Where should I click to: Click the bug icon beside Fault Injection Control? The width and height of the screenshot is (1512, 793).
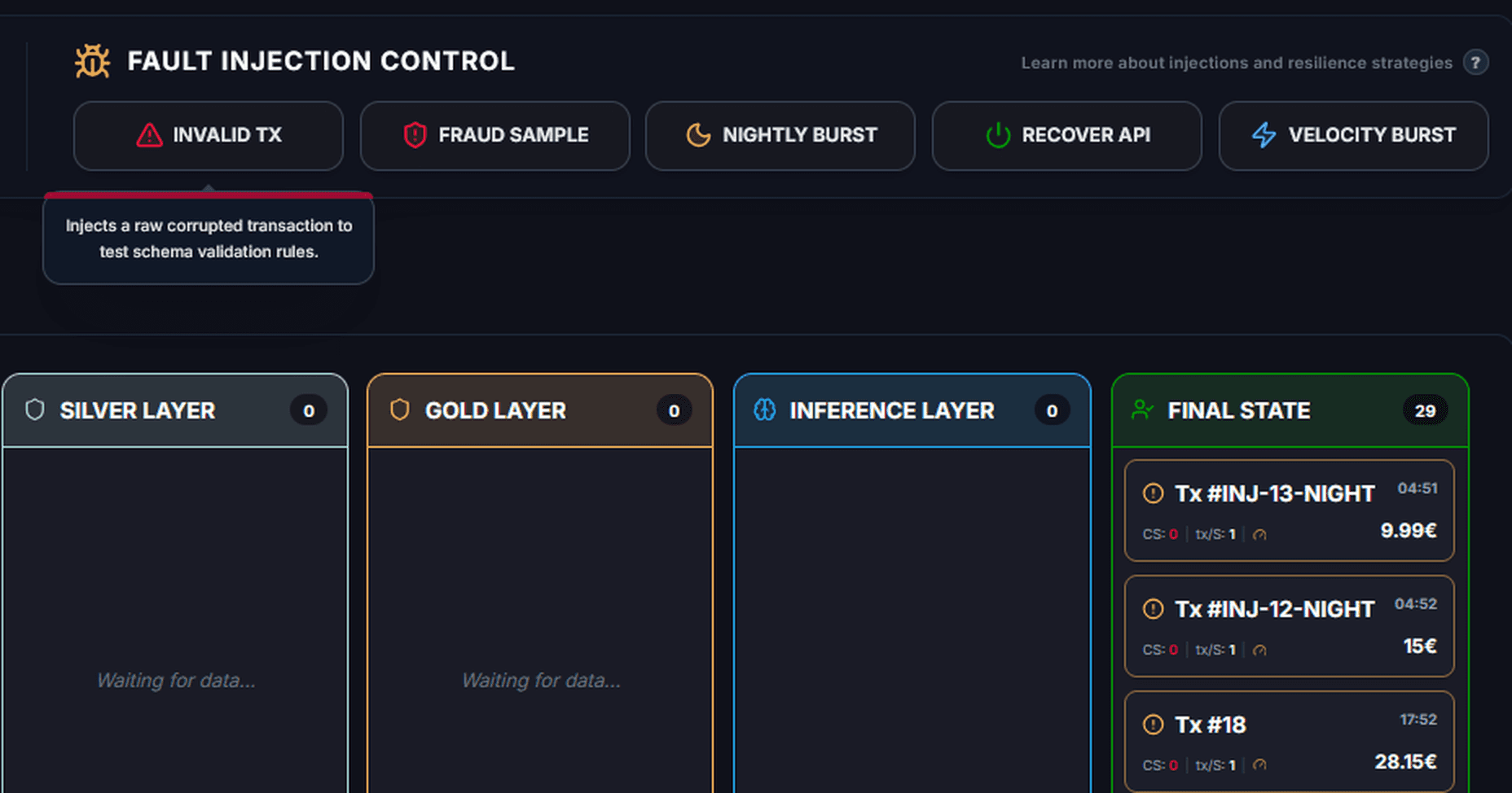click(92, 61)
